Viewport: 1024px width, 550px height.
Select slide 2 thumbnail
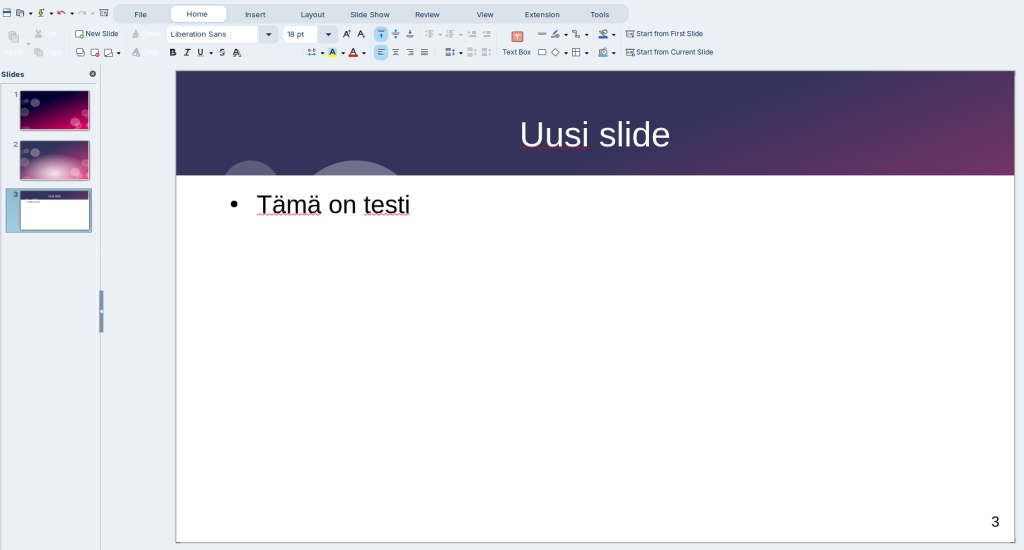tap(54, 160)
